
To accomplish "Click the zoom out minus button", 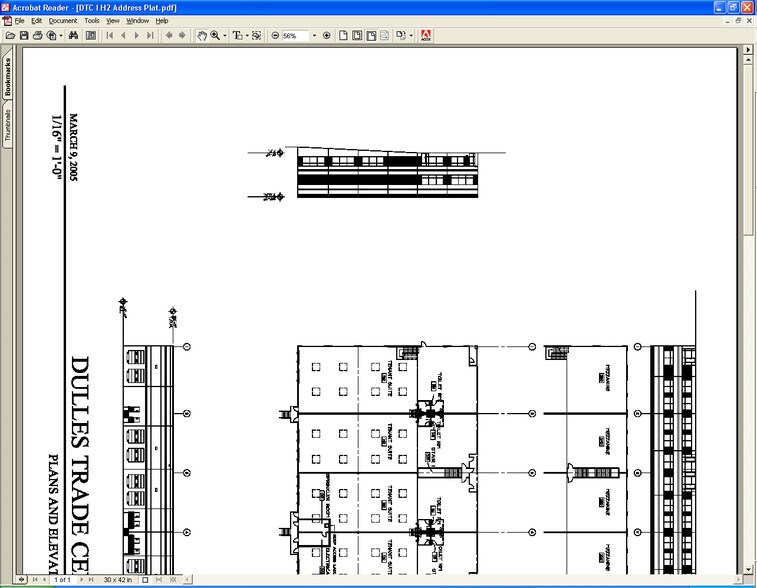I will (x=275, y=35).
